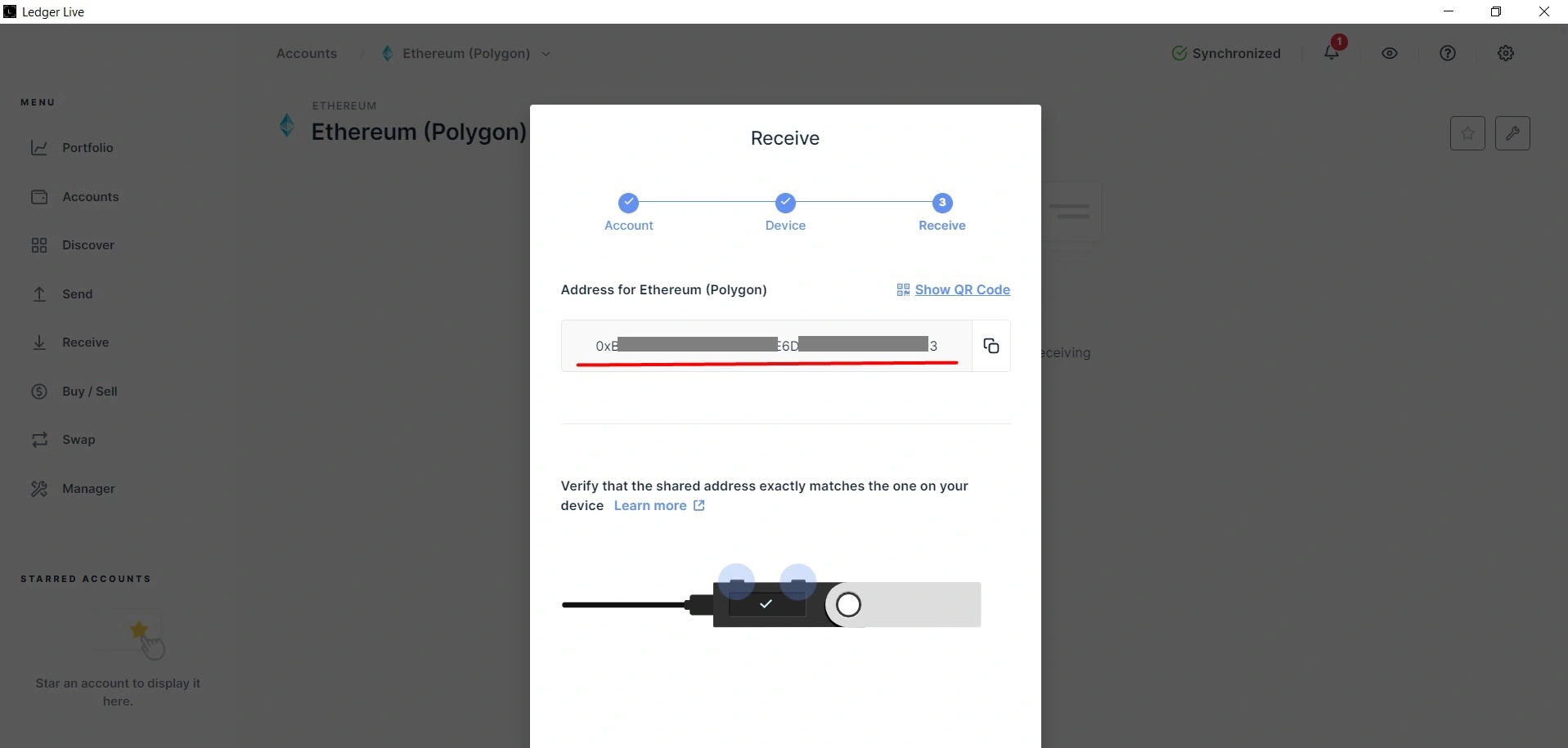This screenshot has height=748, width=1568.
Task: Click the Synchronized status button
Action: (x=1226, y=53)
